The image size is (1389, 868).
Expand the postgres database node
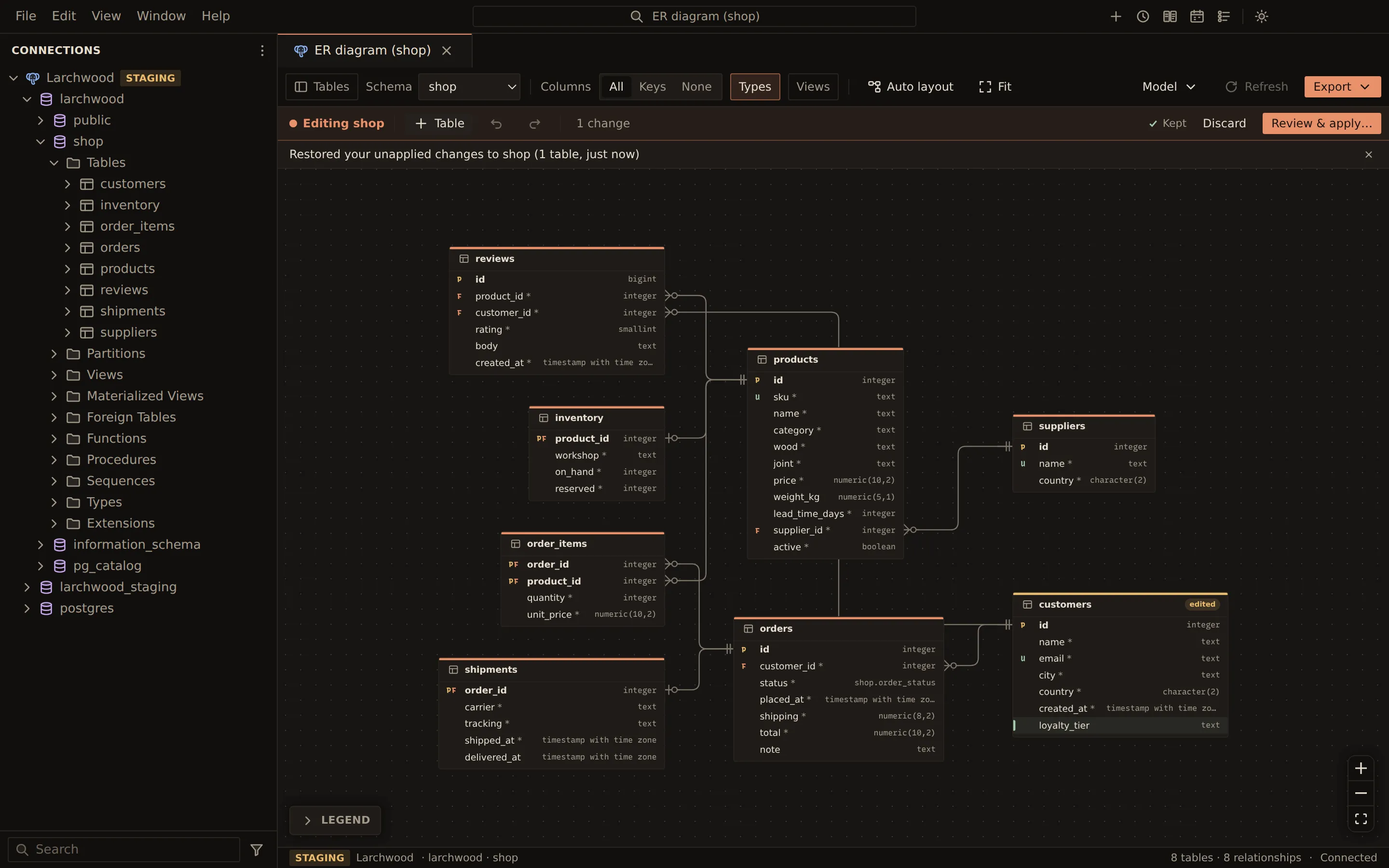click(x=27, y=609)
